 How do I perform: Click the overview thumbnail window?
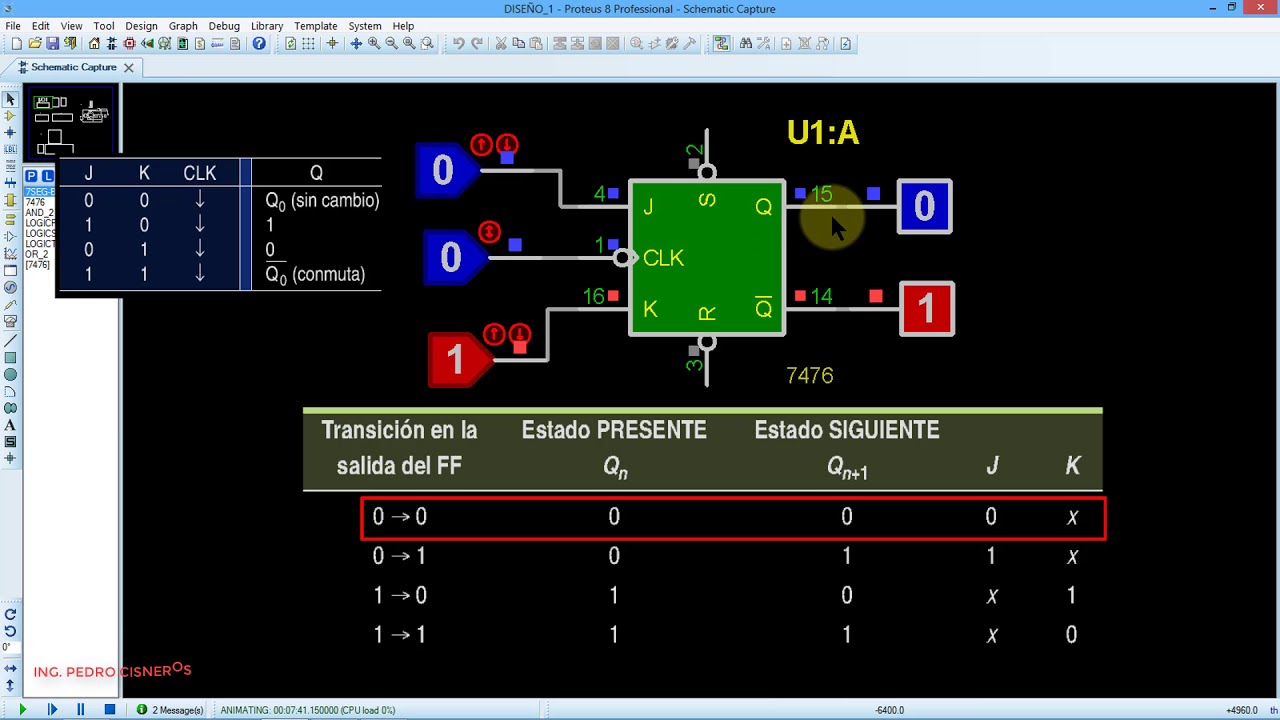71,123
